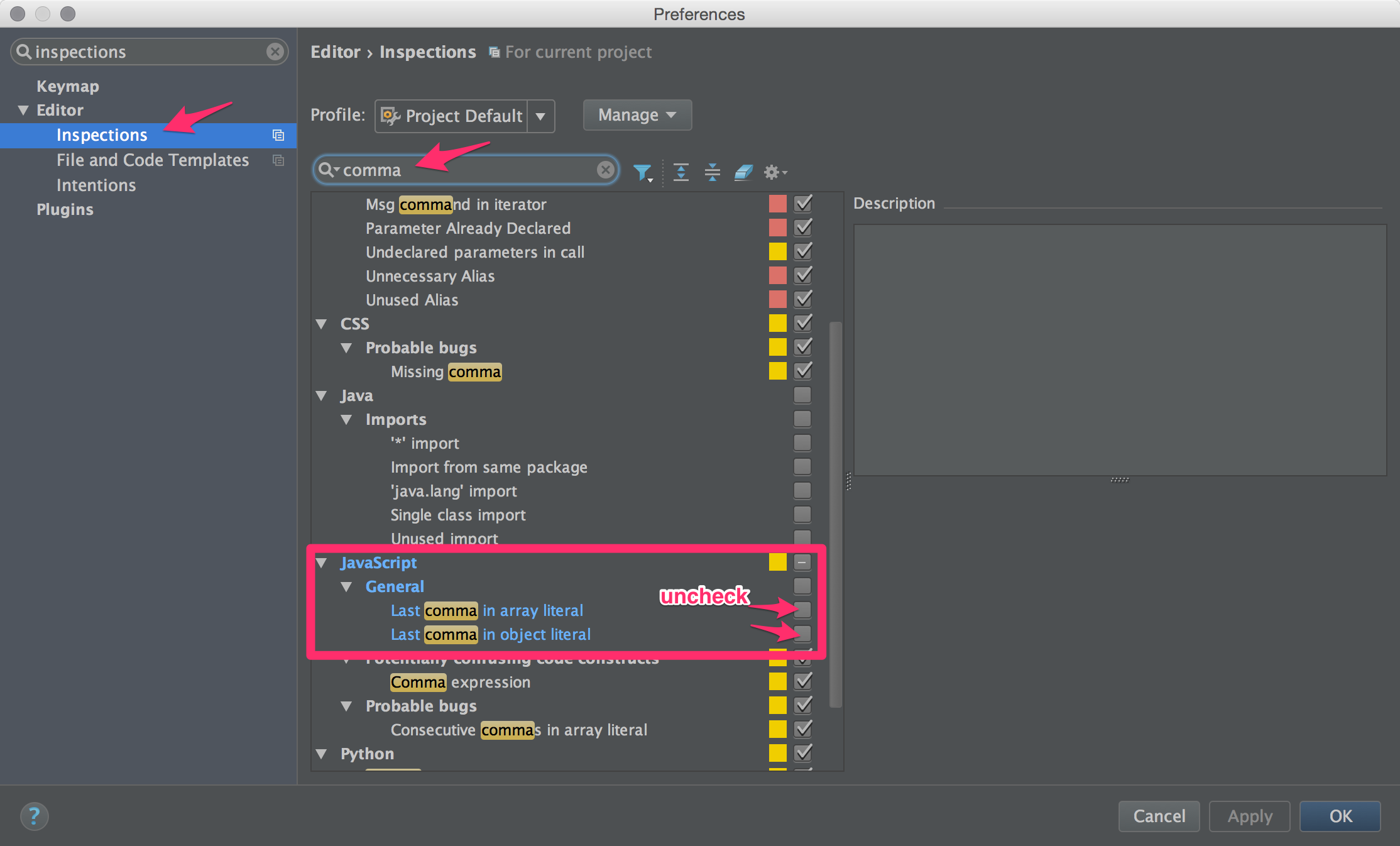This screenshot has height=846, width=1400.
Task: Click the Project Default profile icon
Action: 391,116
